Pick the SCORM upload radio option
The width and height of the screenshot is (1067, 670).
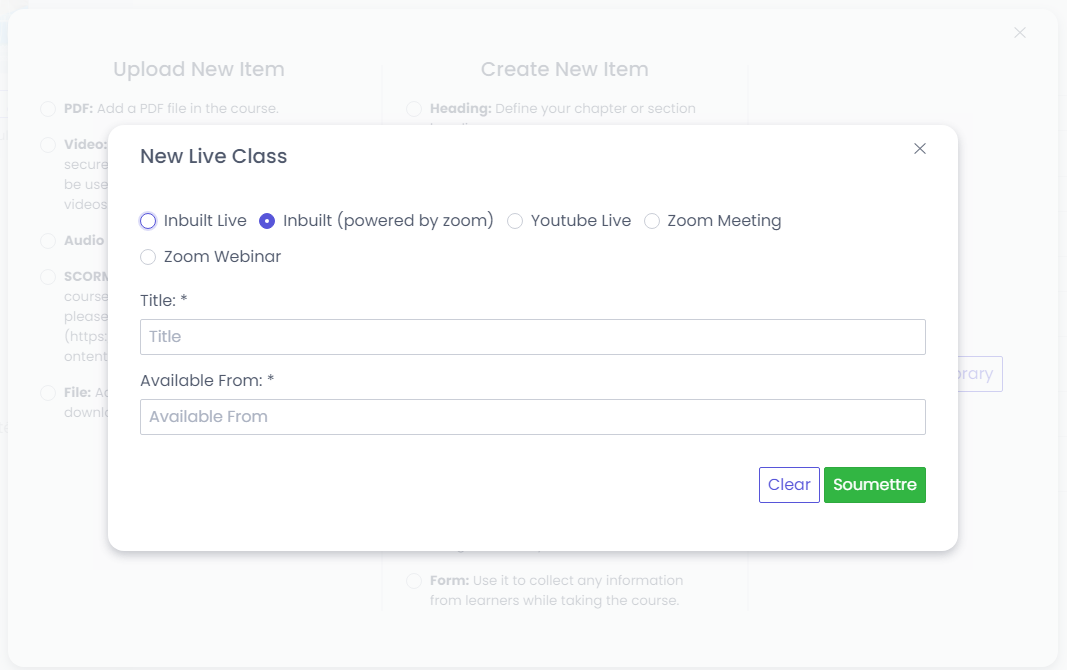(x=48, y=277)
